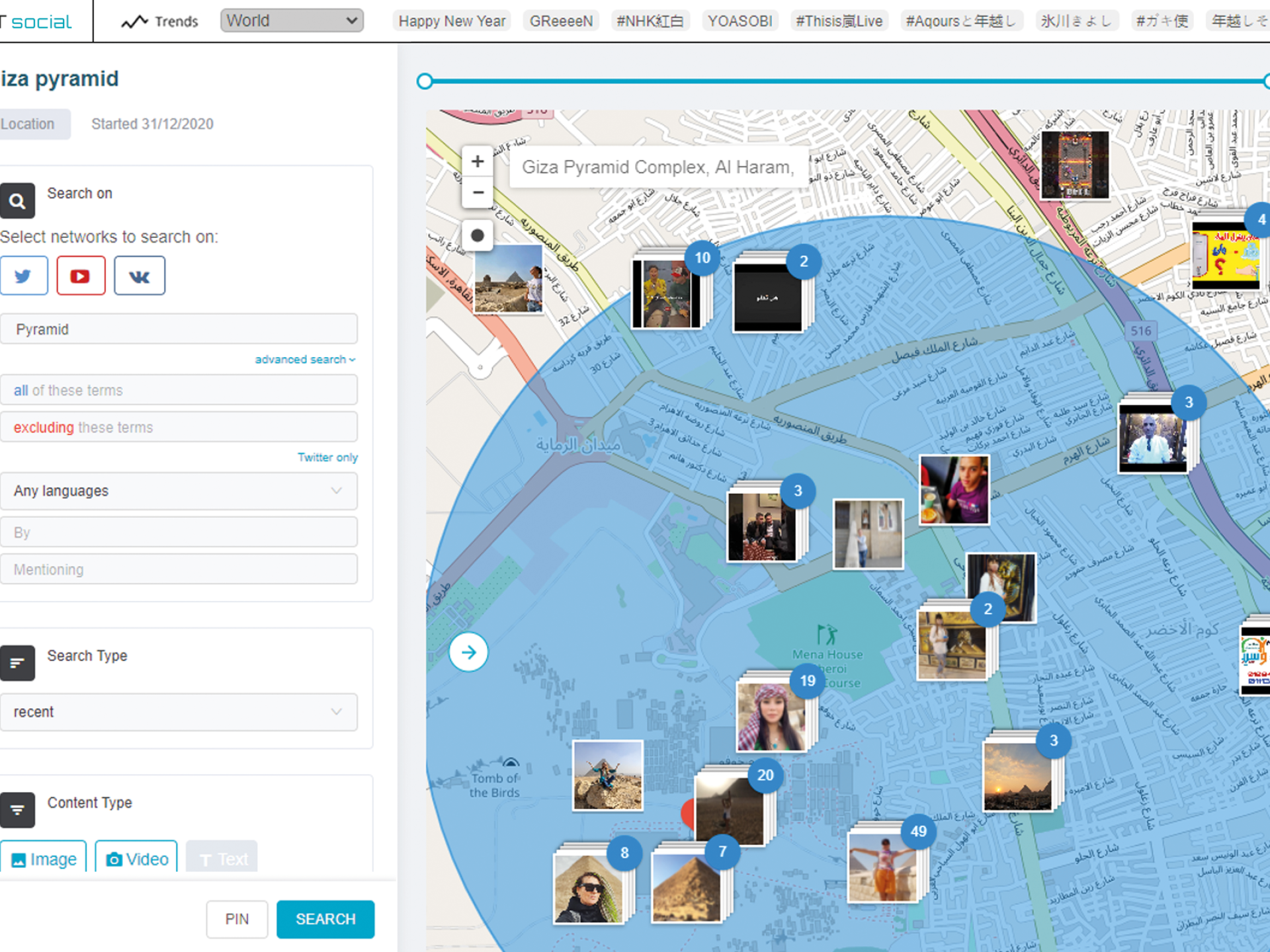1270x952 pixels.
Task: Click the Pyramid keyword input field
Action: [179, 329]
